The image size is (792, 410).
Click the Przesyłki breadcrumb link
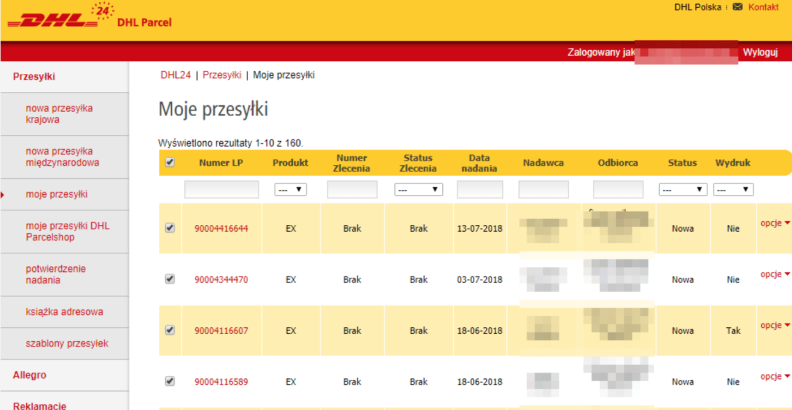pyautogui.click(x=222, y=75)
